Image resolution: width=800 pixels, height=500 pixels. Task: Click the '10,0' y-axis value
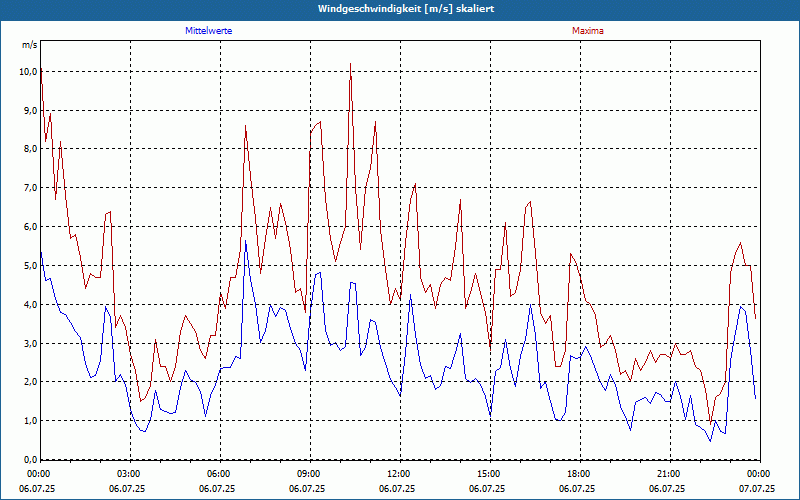click(28, 71)
